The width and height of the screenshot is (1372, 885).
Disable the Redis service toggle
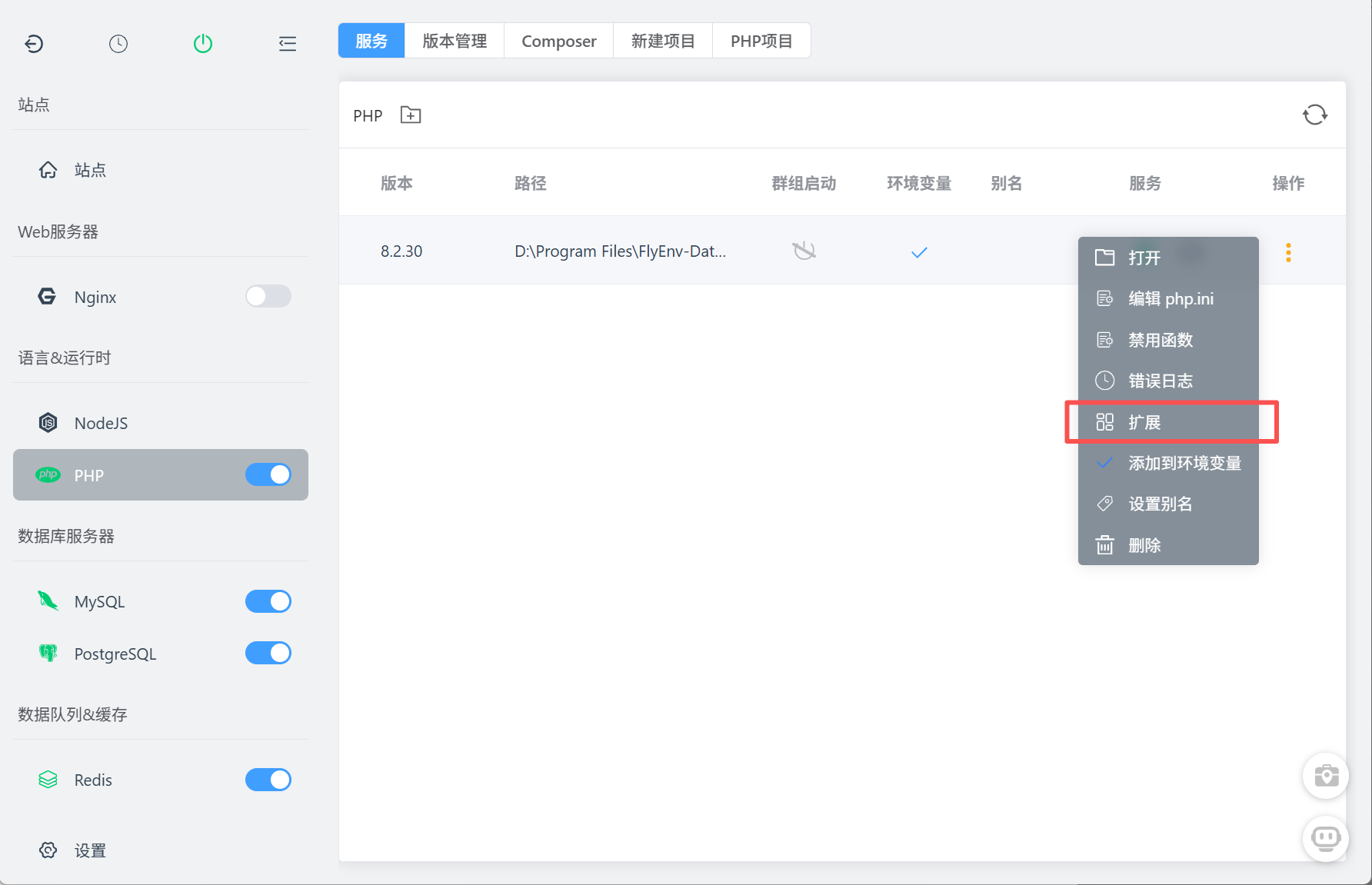point(268,780)
